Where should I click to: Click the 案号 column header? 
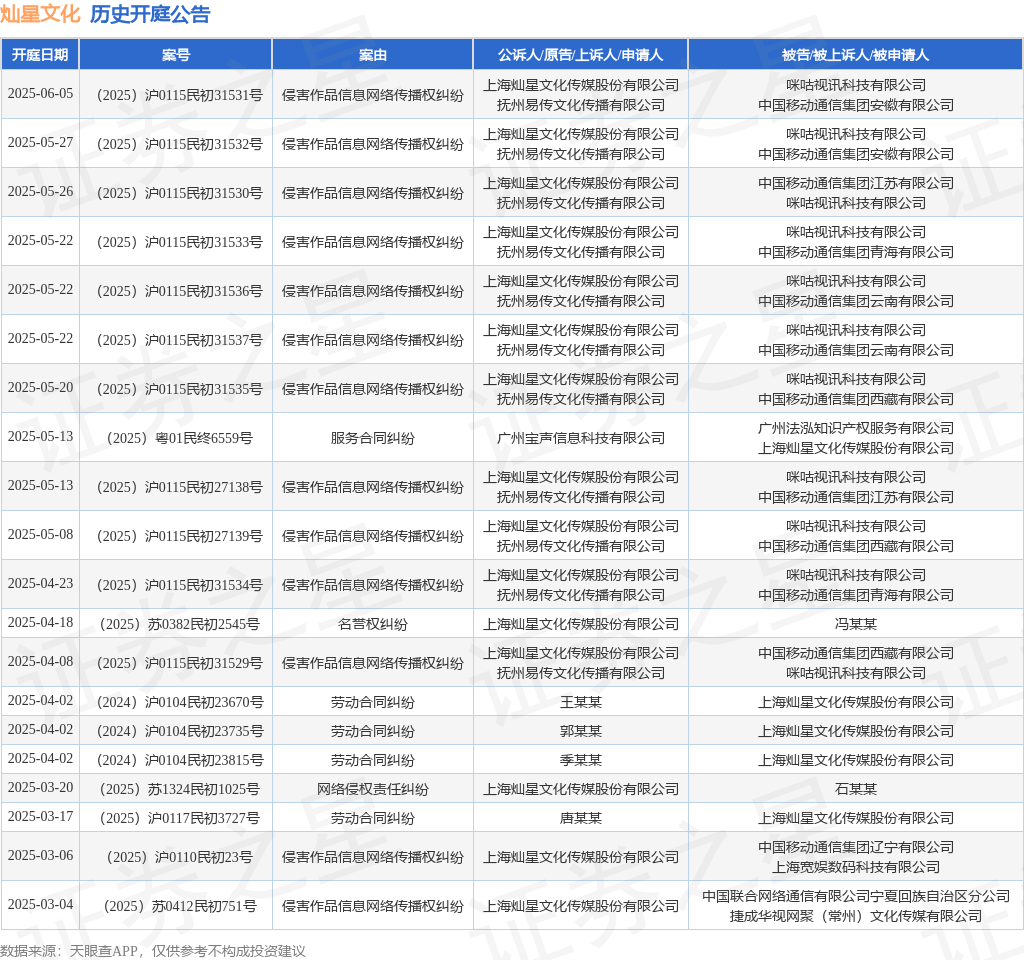176,55
